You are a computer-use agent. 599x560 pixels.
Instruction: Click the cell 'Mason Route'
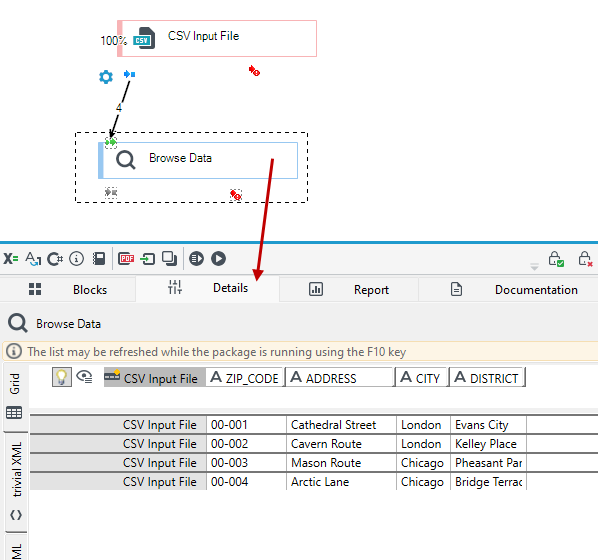(341, 463)
